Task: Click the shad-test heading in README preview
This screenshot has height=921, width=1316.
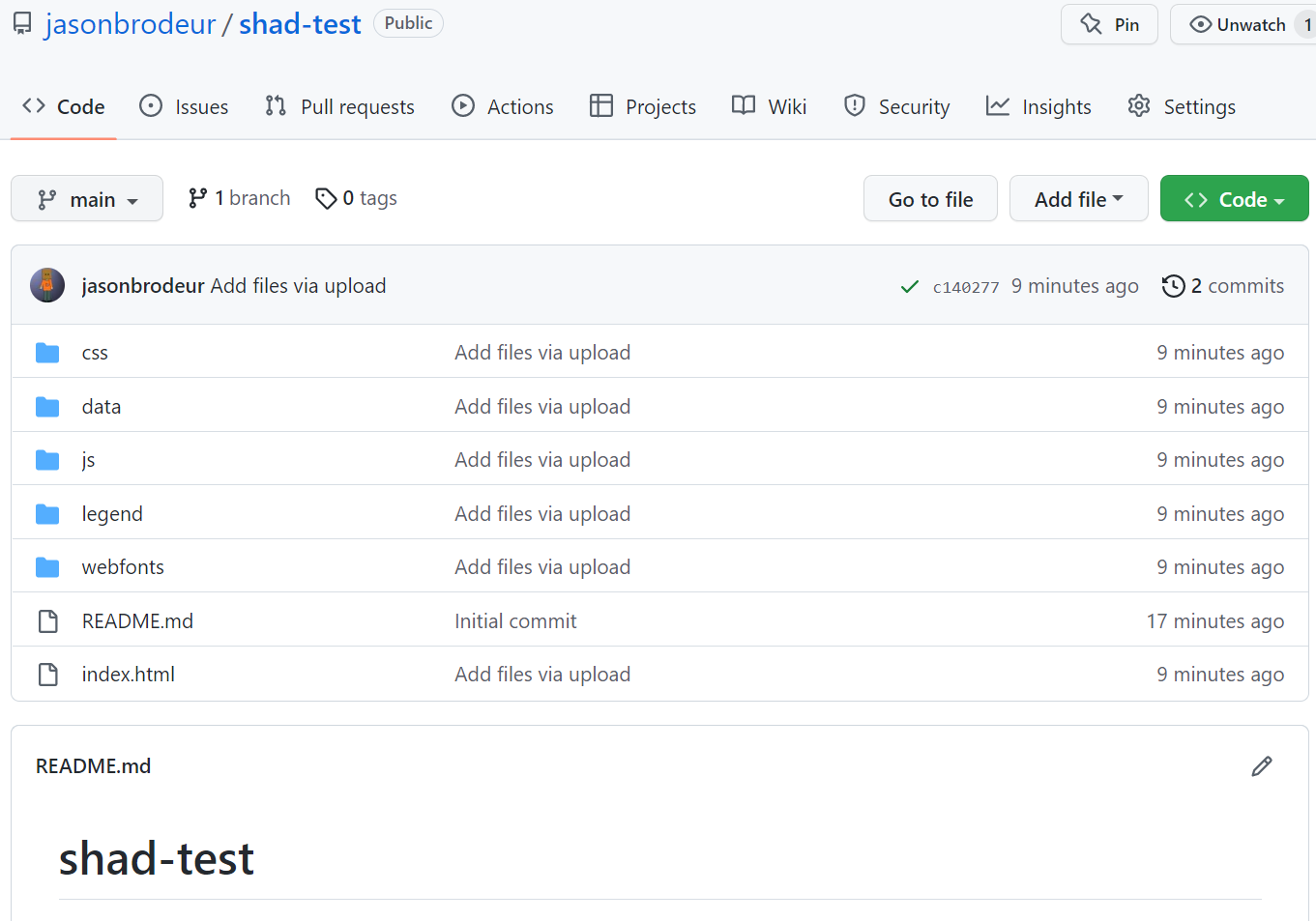Action: [x=157, y=859]
